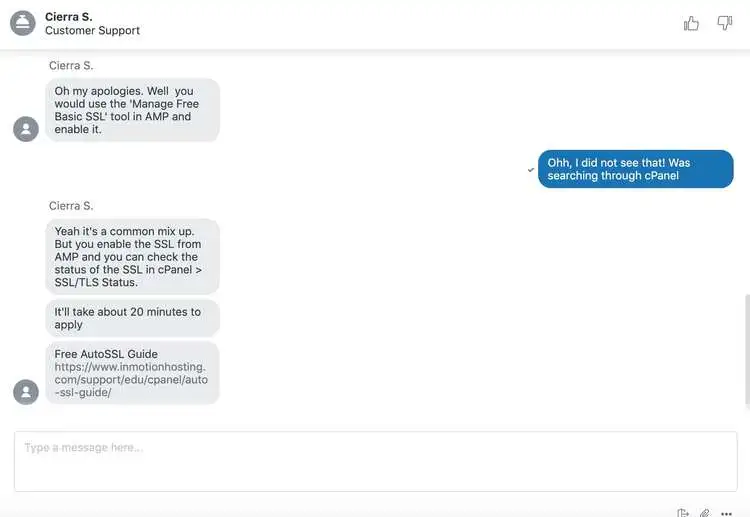
Task: Click the end chat exit icon
Action: 683,513
